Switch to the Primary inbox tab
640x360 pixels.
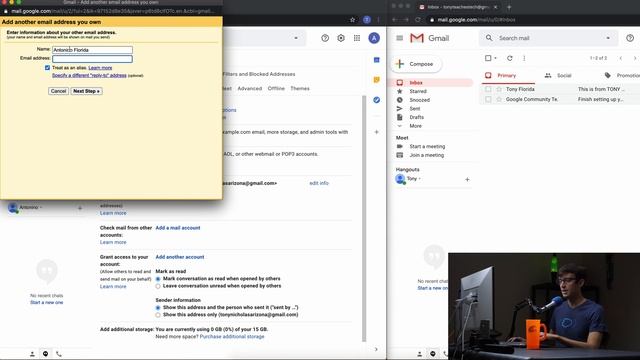[507, 76]
